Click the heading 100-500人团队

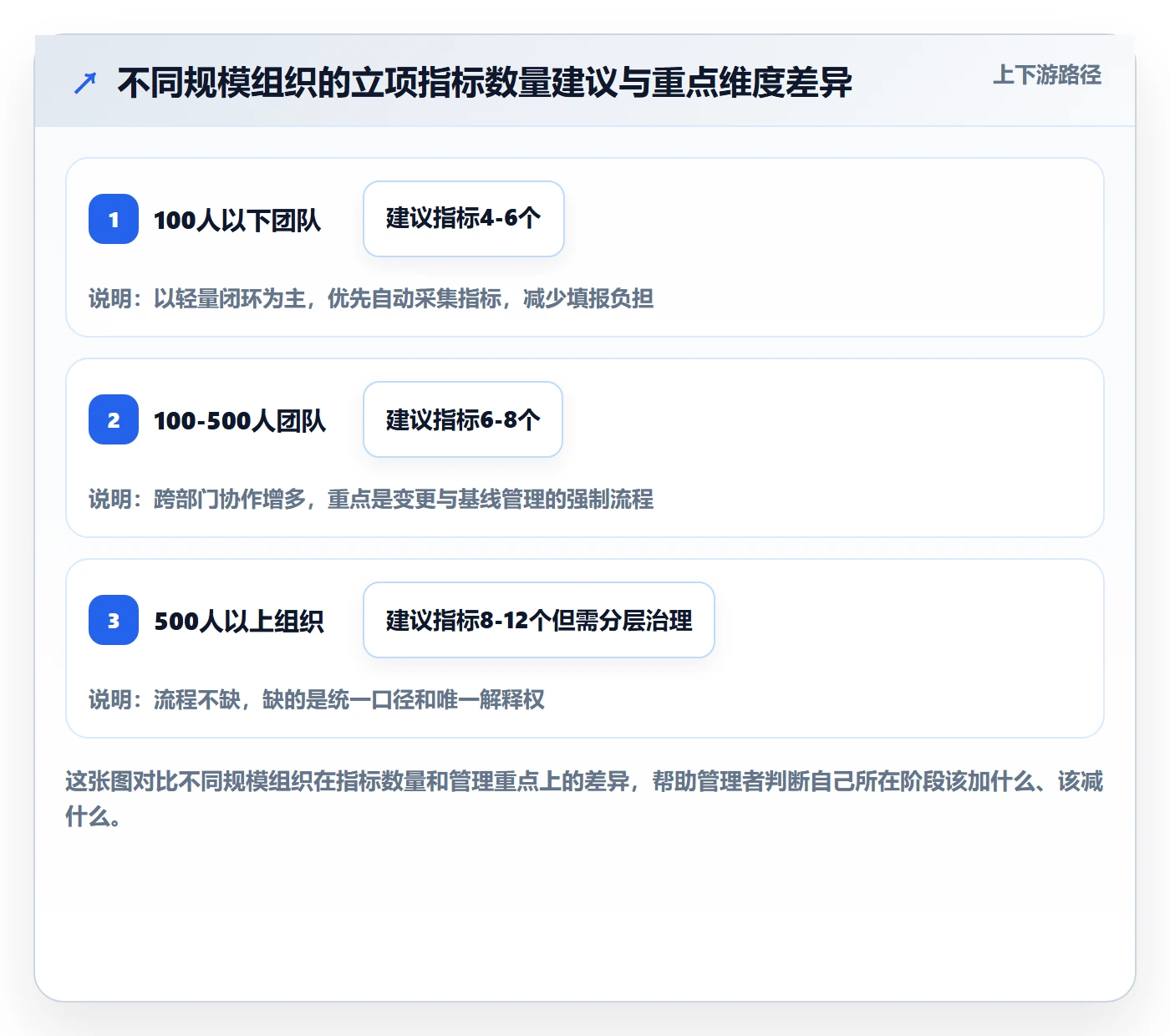click(240, 420)
